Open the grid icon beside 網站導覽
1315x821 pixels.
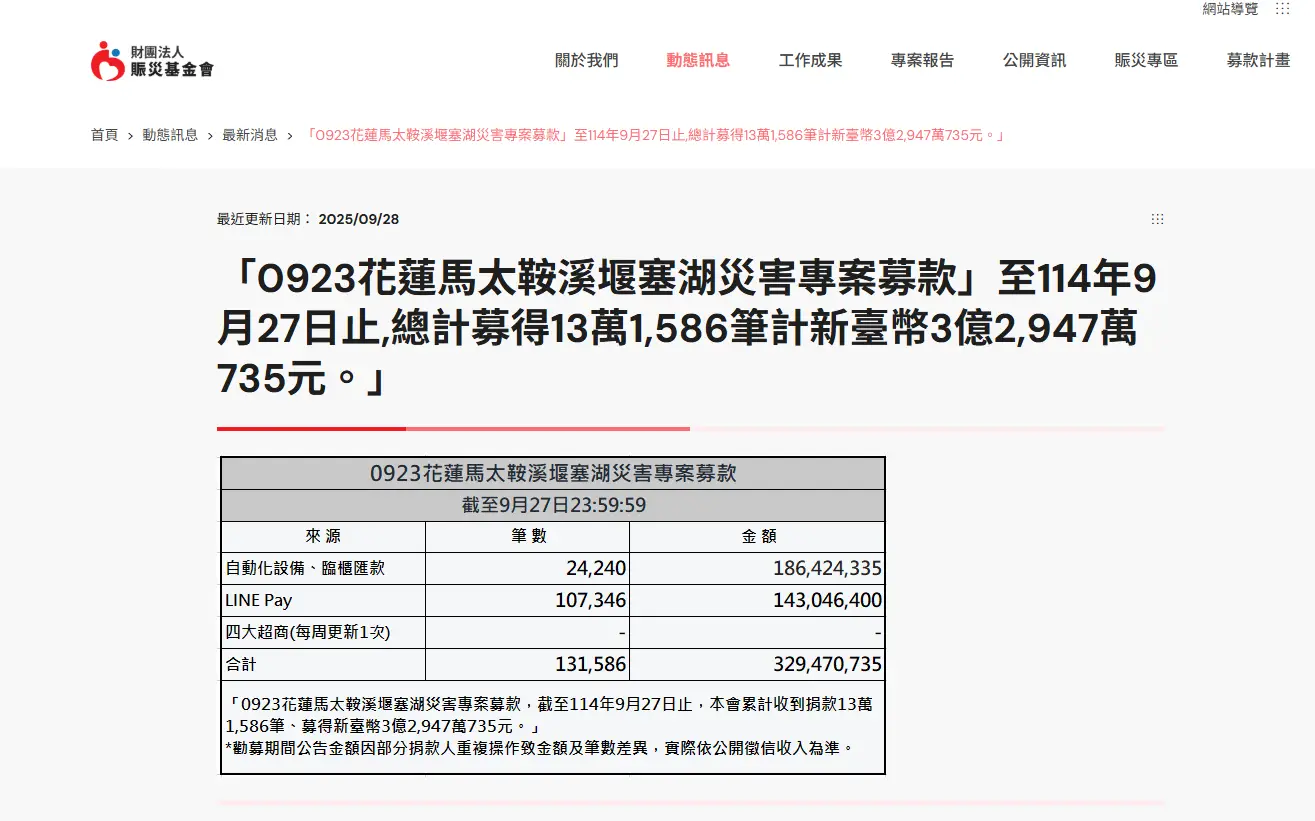pos(1283,9)
